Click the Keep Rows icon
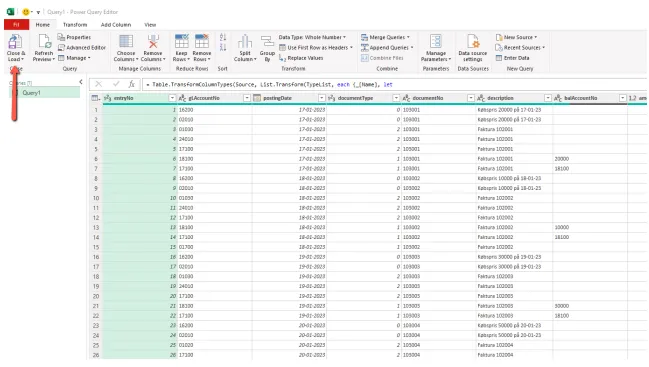The height and width of the screenshot is (367, 649). point(181,41)
